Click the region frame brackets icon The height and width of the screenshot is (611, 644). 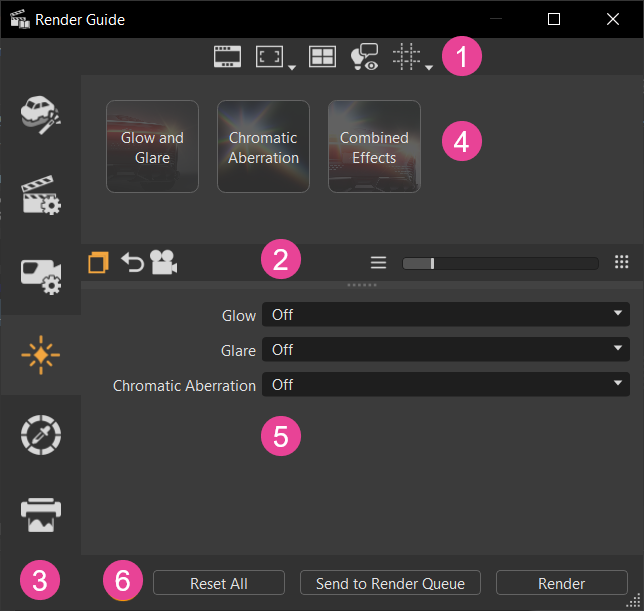tap(269, 56)
